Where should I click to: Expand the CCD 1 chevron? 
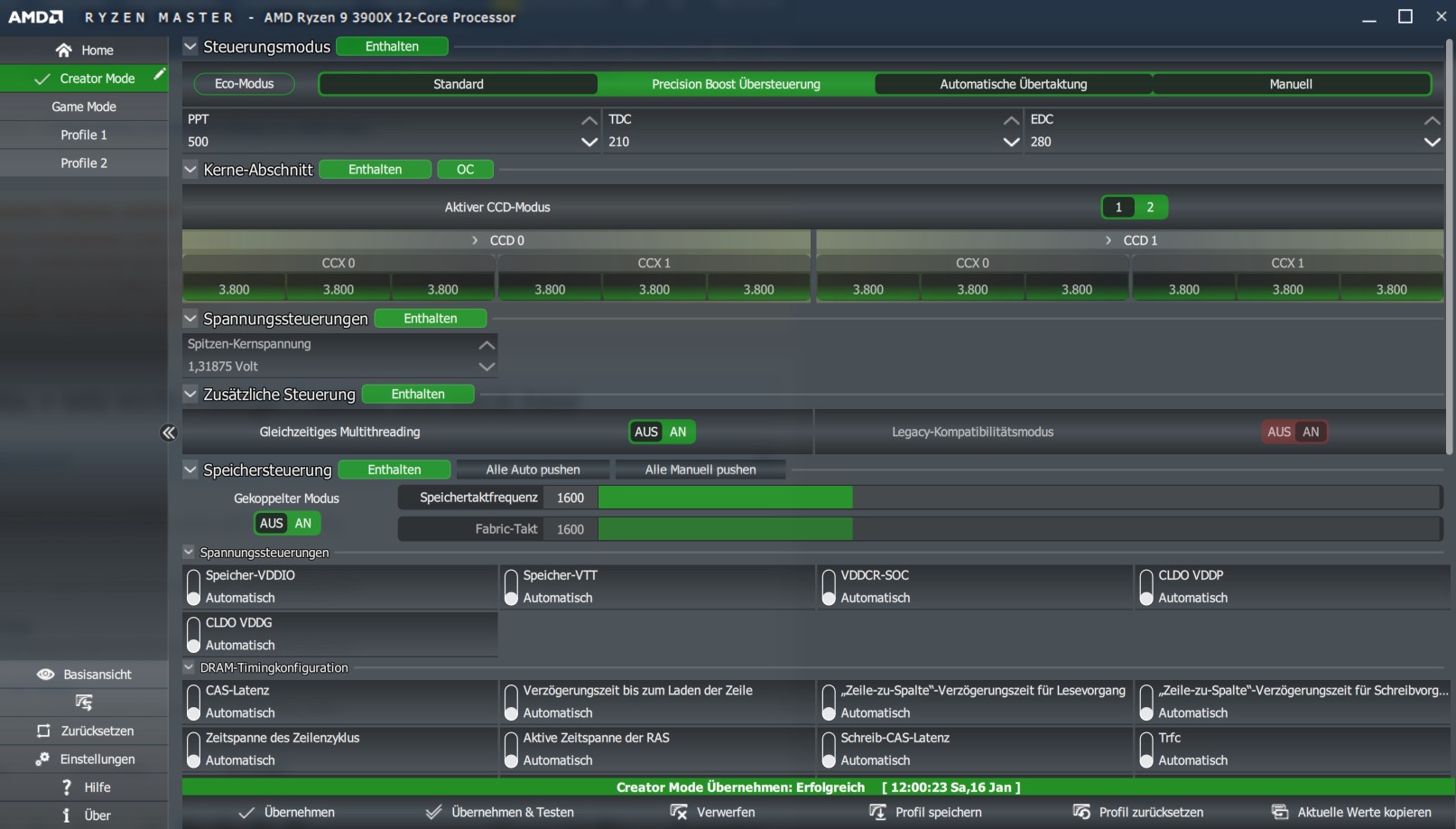coord(1108,240)
